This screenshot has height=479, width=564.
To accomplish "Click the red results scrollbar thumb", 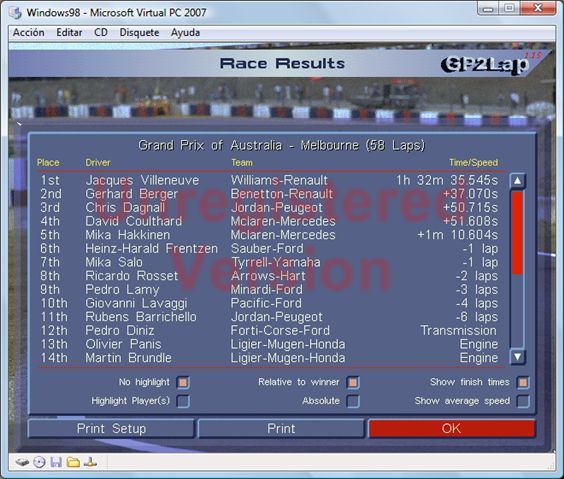I will (517, 233).
